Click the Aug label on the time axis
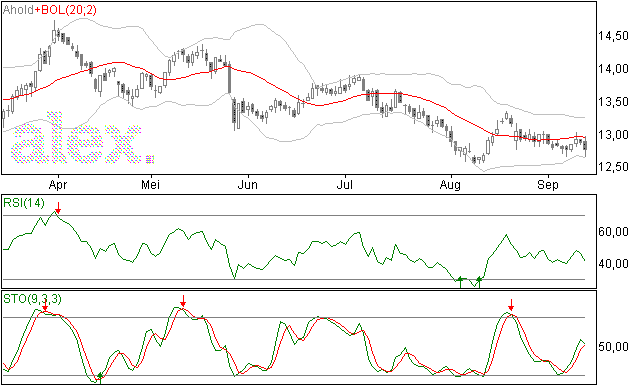Viewport: 644px width, 387px height. (450, 185)
